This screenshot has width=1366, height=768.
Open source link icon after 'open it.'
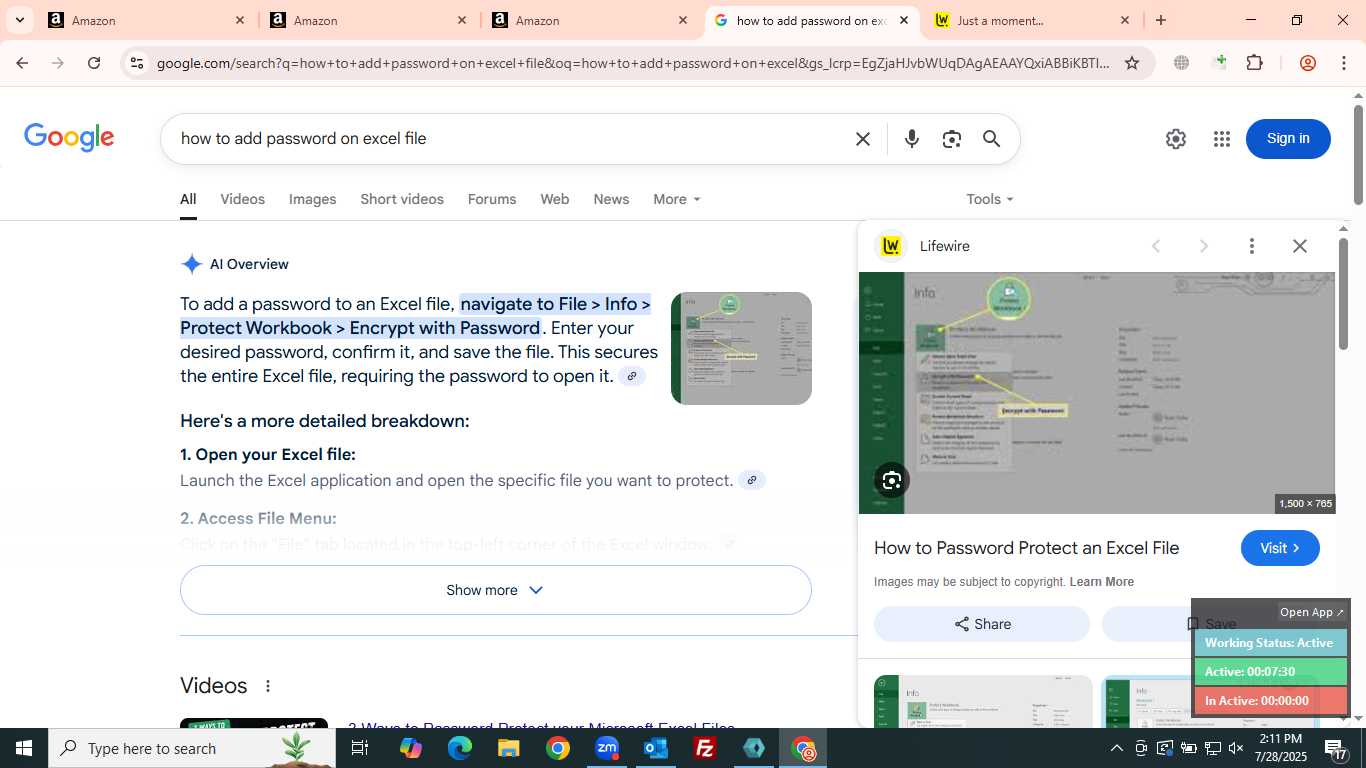click(x=632, y=376)
